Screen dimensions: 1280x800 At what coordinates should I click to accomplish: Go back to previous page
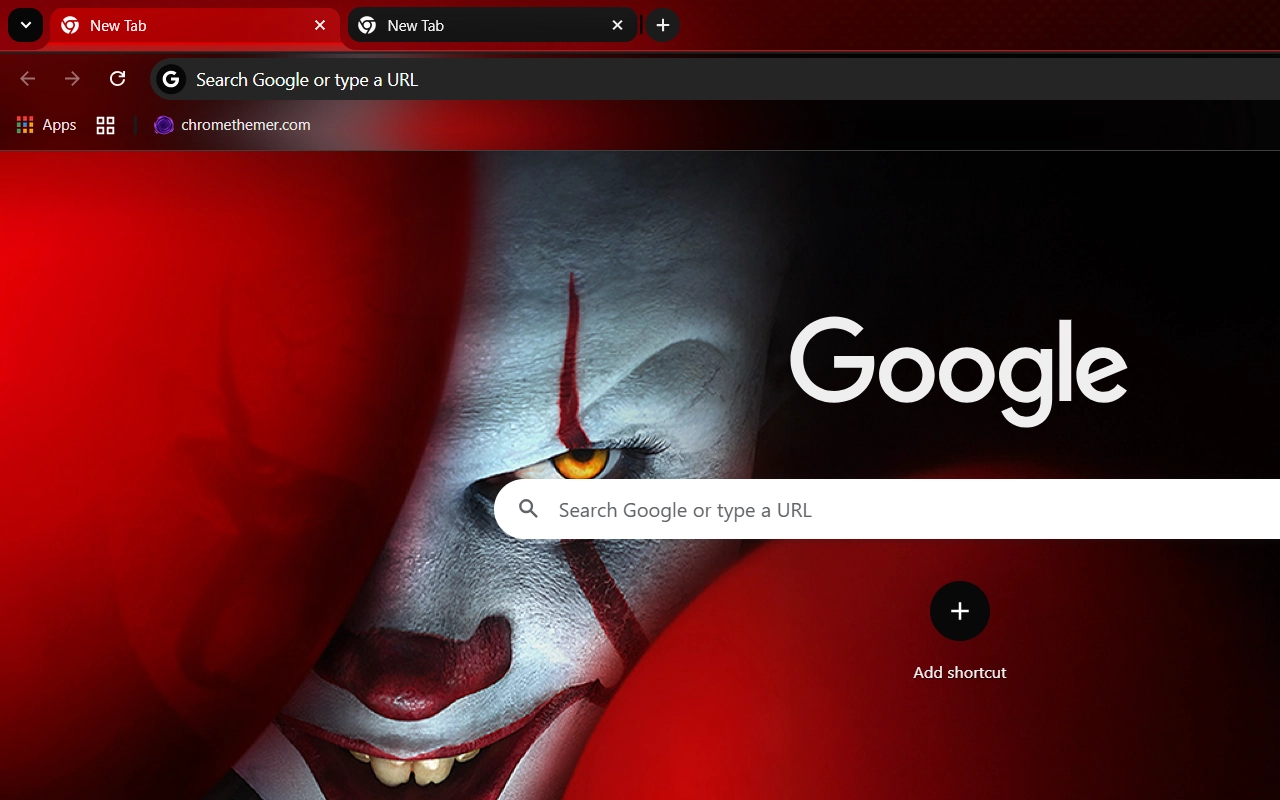[28, 79]
